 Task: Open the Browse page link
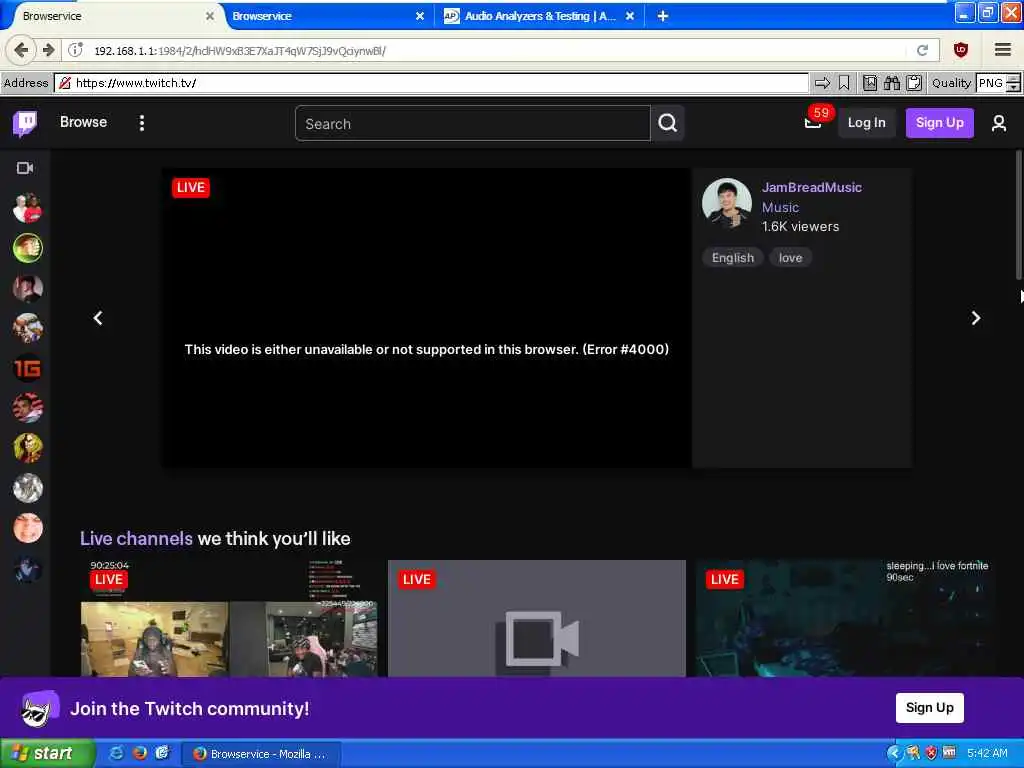pyautogui.click(x=84, y=122)
